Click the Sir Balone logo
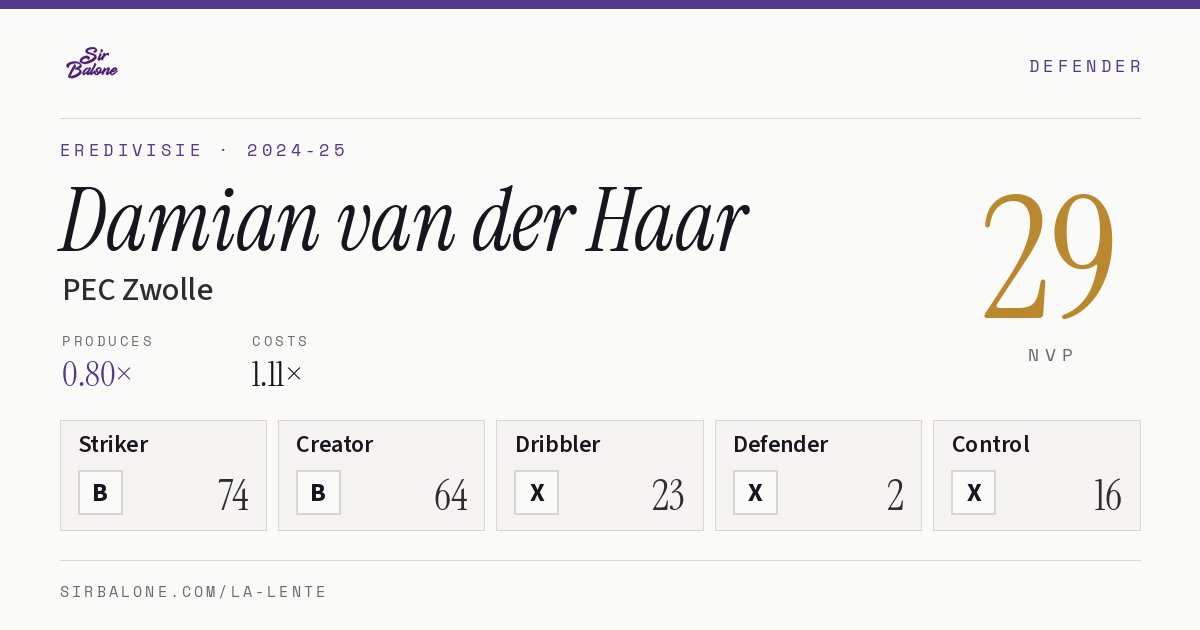This screenshot has width=1200, height=630. click(92, 63)
